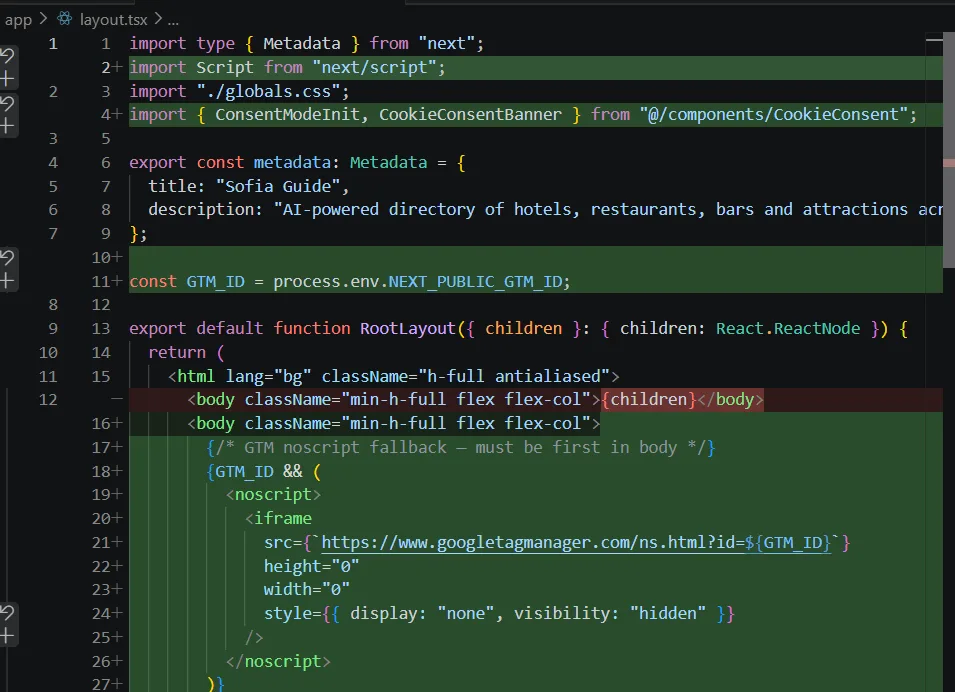Click the height="0" attribute
The image size is (955, 692).
coord(311,567)
